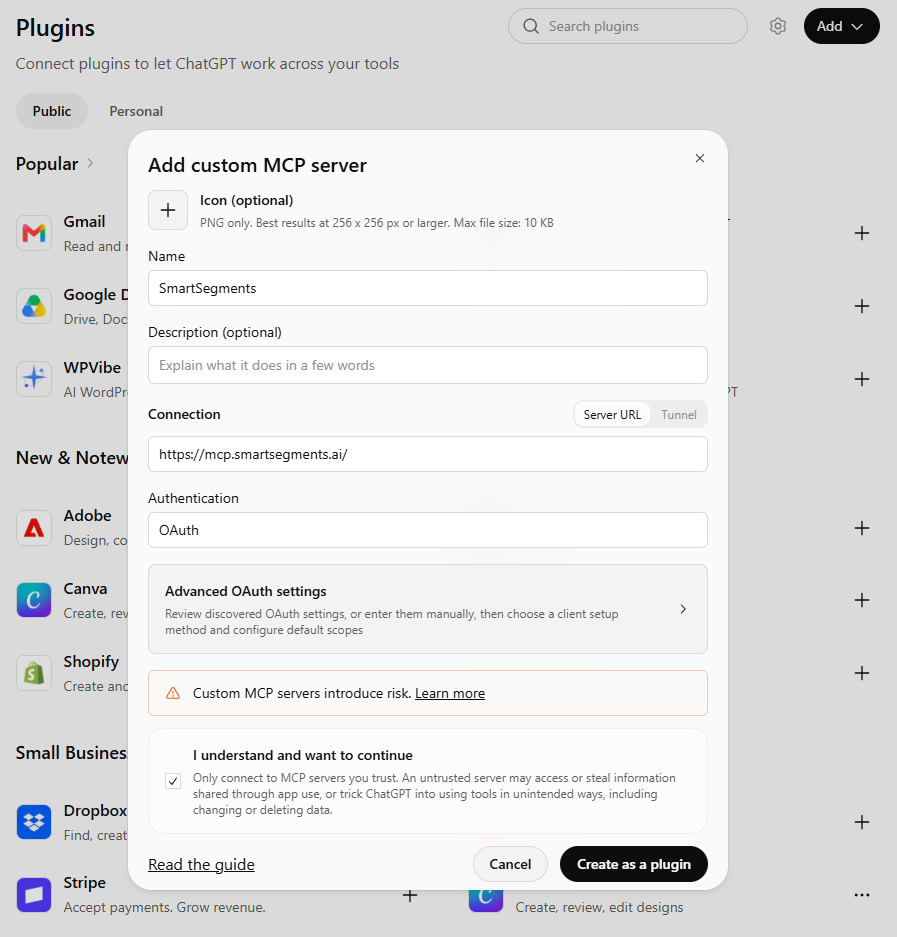Close the Add custom MCP server dialog
Screen dimensions: 897x937
pyautogui.click(x=700, y=158)
